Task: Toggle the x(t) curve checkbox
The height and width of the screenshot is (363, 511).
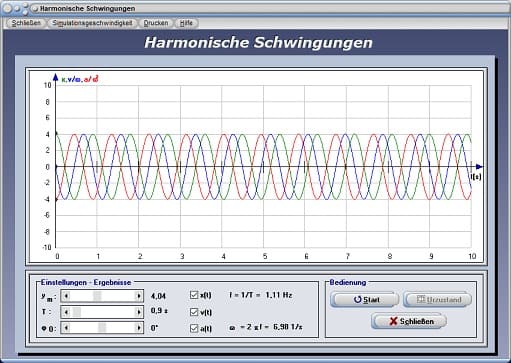Action: [194, 295]
